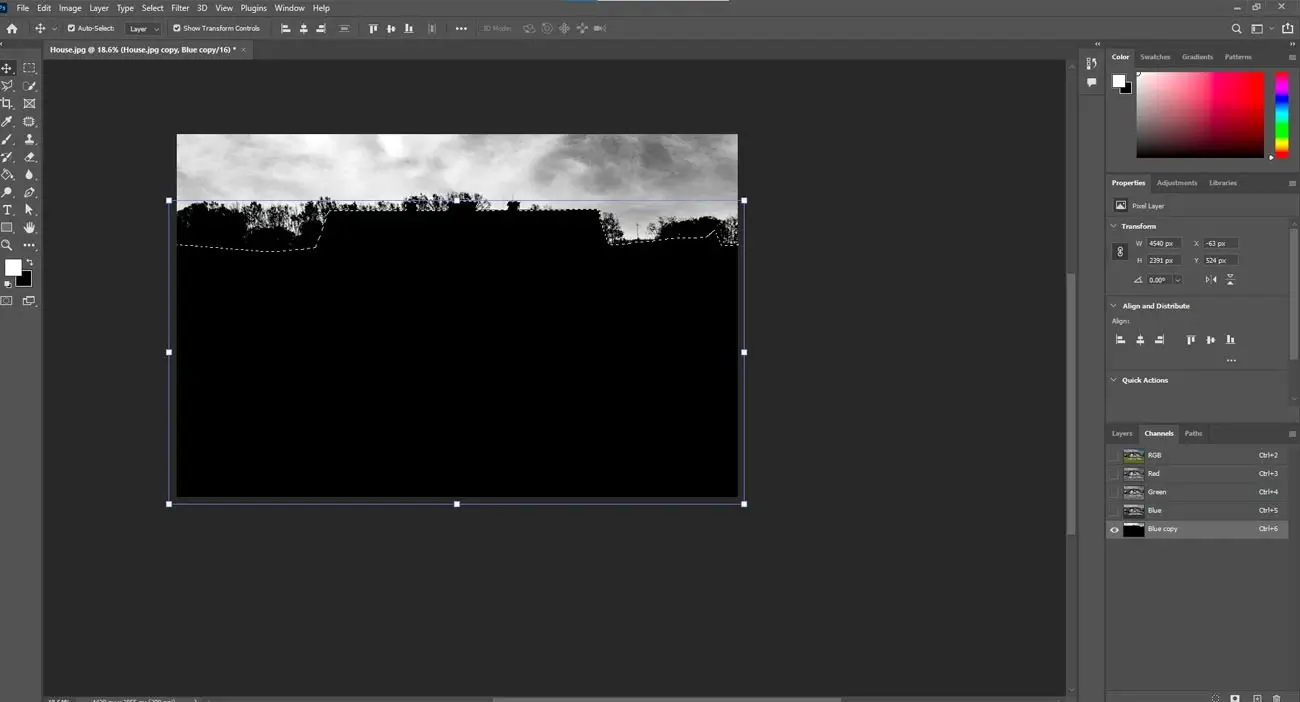Show the Blue channel visibility eye

(1115, 510)
